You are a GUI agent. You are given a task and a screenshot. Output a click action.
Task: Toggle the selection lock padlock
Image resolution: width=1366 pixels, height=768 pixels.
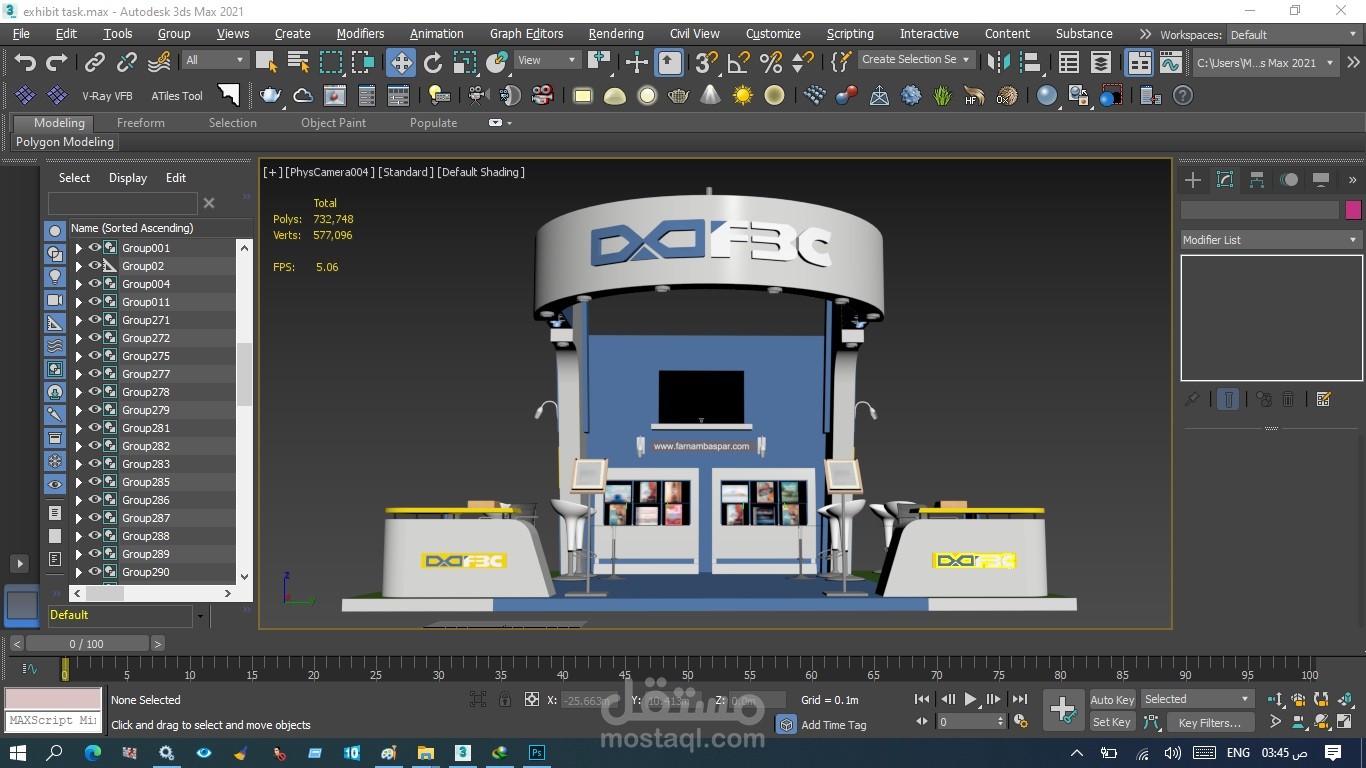point(505,700)
